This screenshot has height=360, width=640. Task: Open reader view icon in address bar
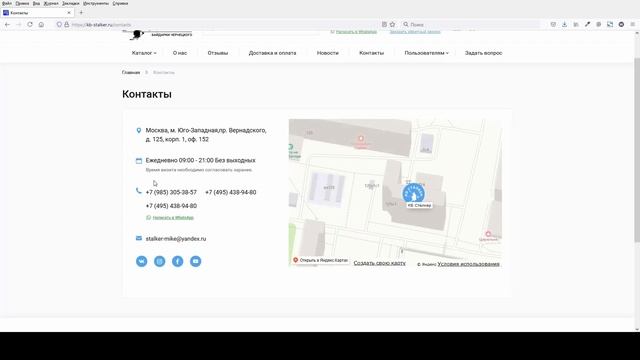(384, 24)
